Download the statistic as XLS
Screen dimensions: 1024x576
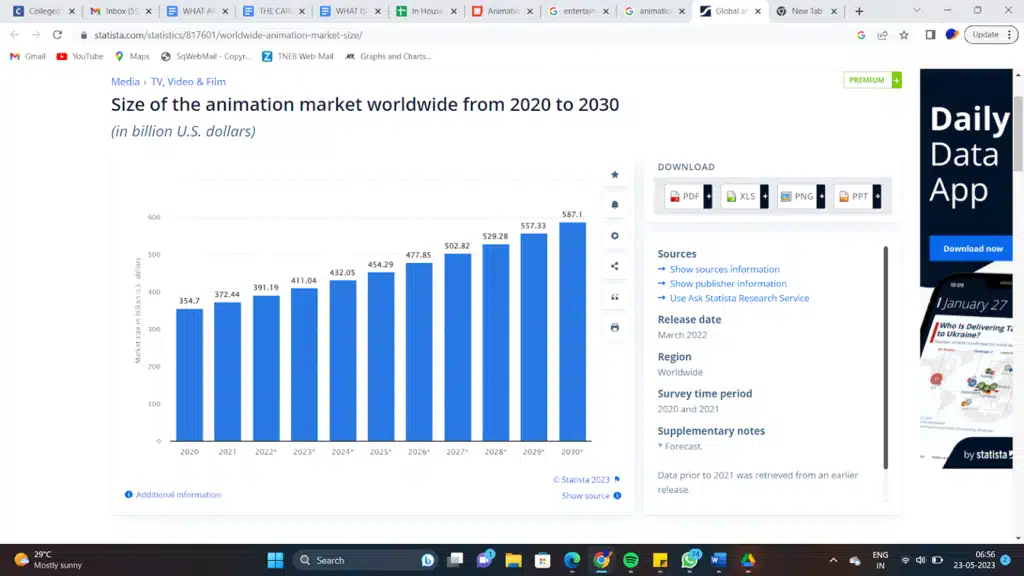tap(740, 197)
